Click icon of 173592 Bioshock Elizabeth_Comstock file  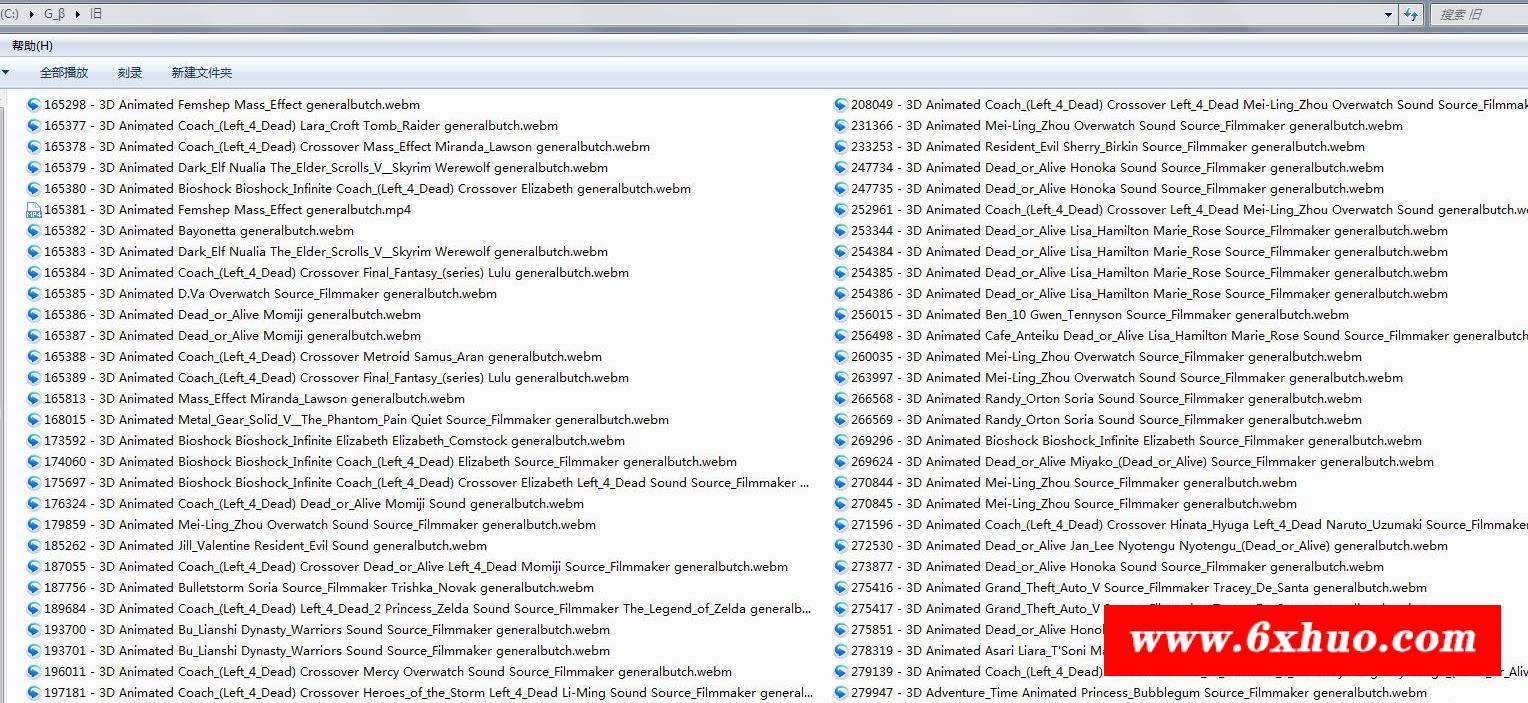[x=33, y=440]
